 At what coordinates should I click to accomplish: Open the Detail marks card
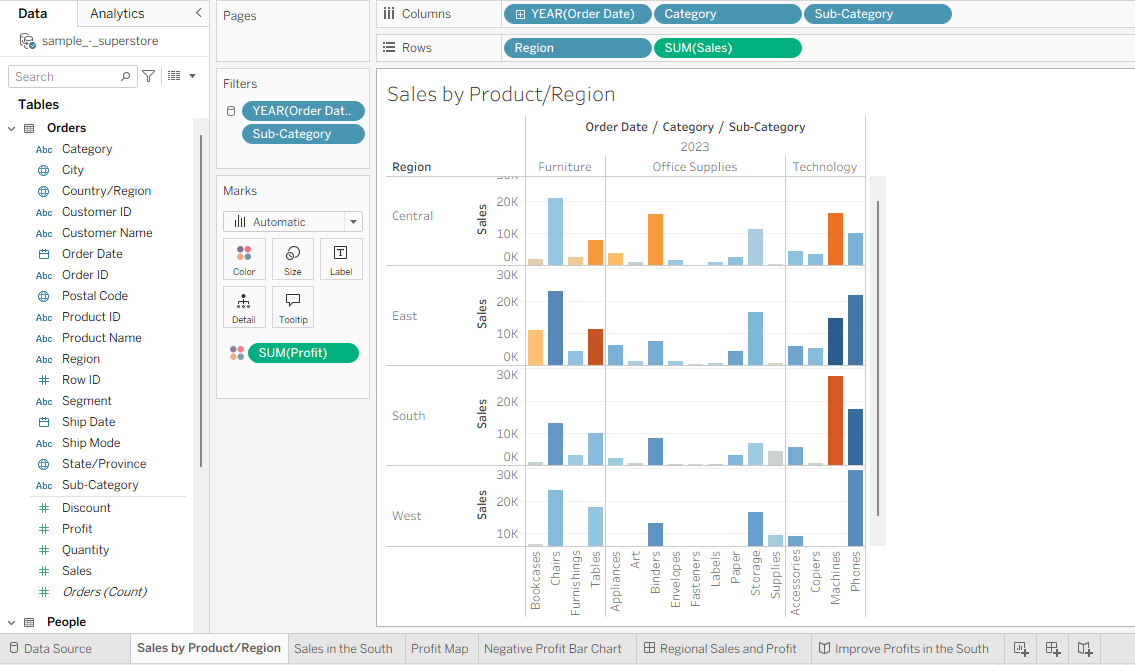point(244,307)
